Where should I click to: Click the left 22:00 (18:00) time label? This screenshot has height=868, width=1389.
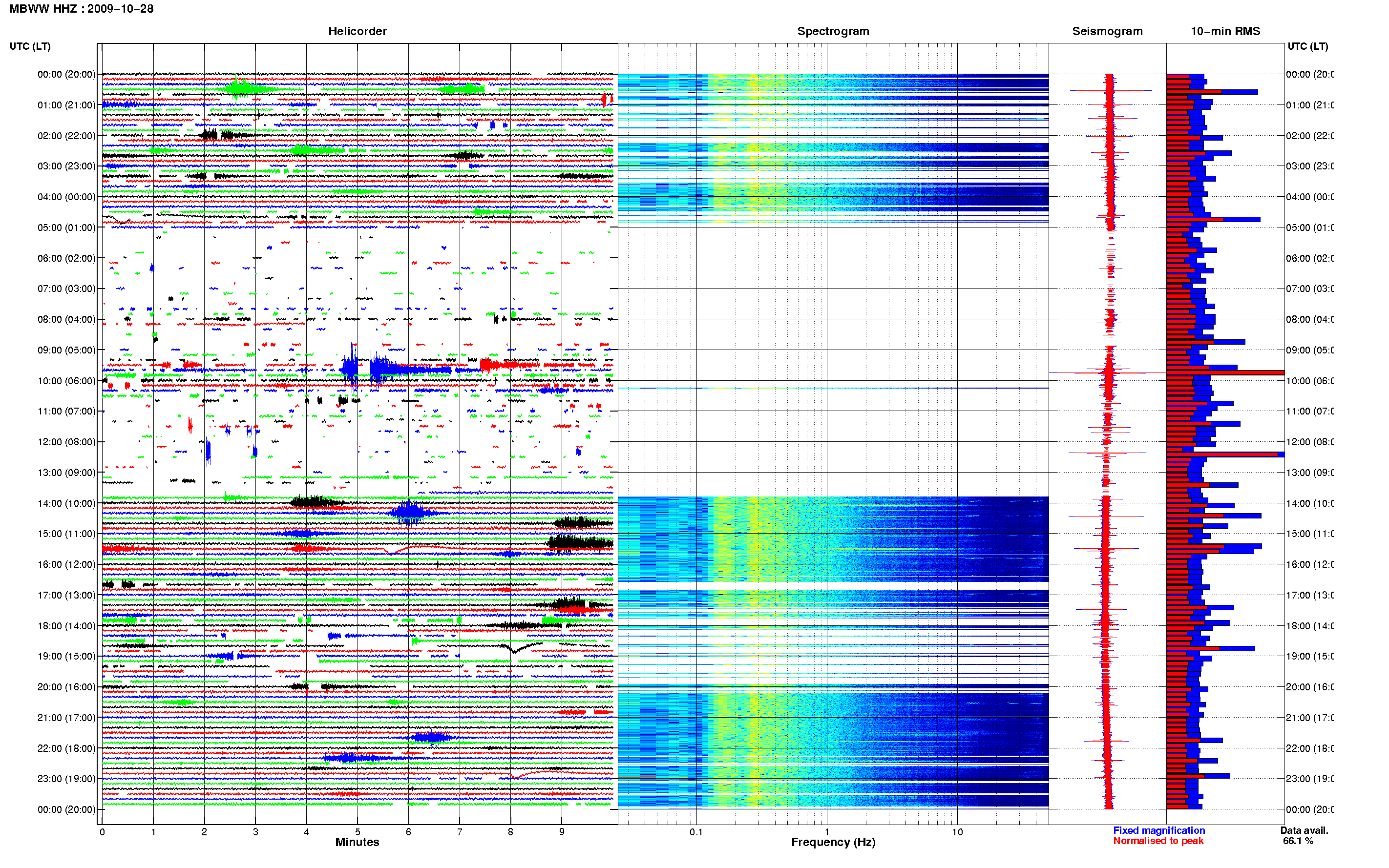(66, 748)
